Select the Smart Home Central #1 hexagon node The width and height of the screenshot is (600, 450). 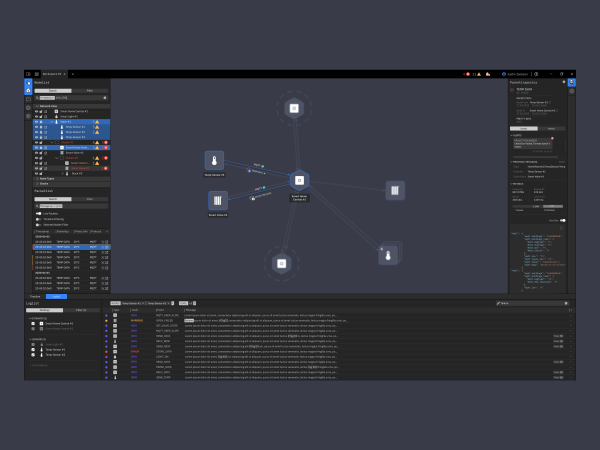pyautogui.click(x=300, y=180)
